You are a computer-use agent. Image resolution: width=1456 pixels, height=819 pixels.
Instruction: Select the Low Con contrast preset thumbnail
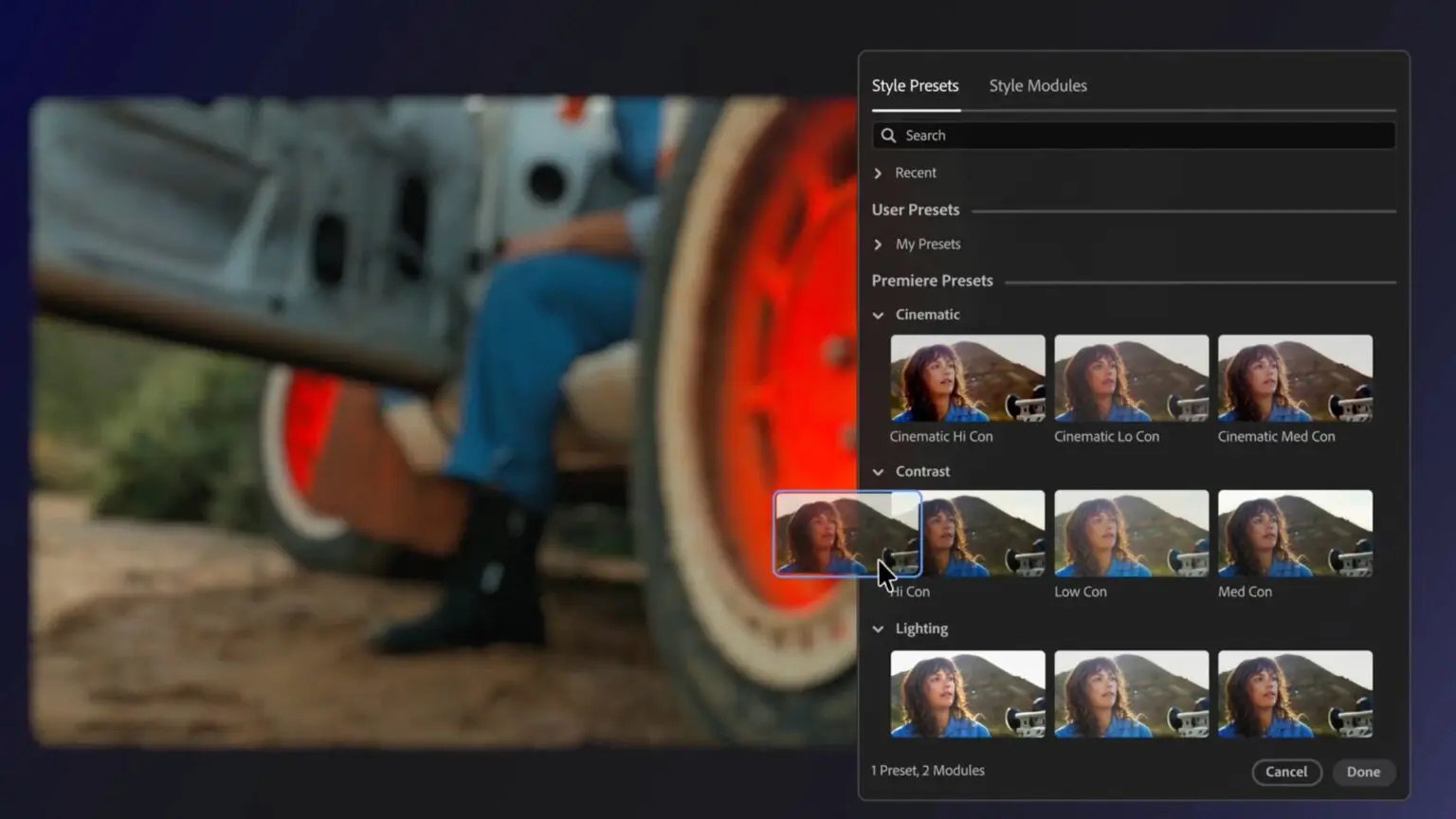click(1131, 534)
